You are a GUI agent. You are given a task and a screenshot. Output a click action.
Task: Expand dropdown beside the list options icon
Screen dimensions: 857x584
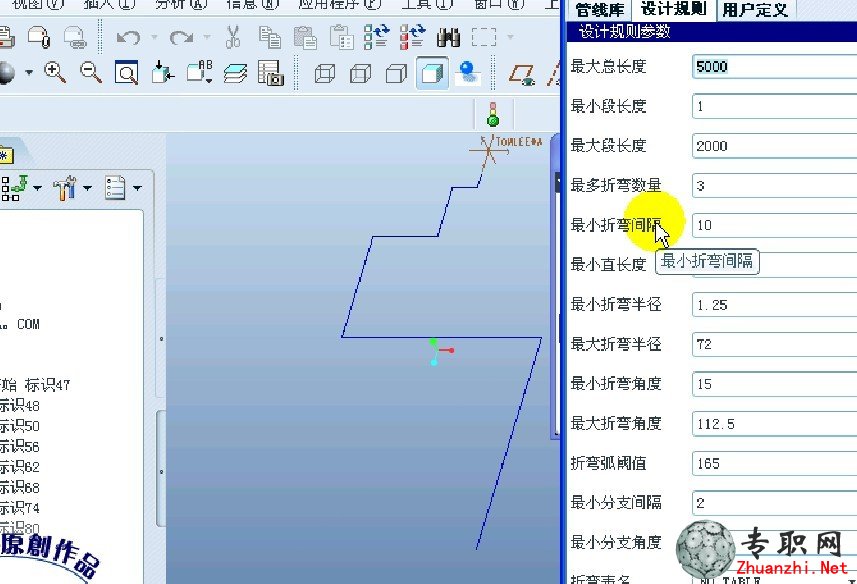137,188
